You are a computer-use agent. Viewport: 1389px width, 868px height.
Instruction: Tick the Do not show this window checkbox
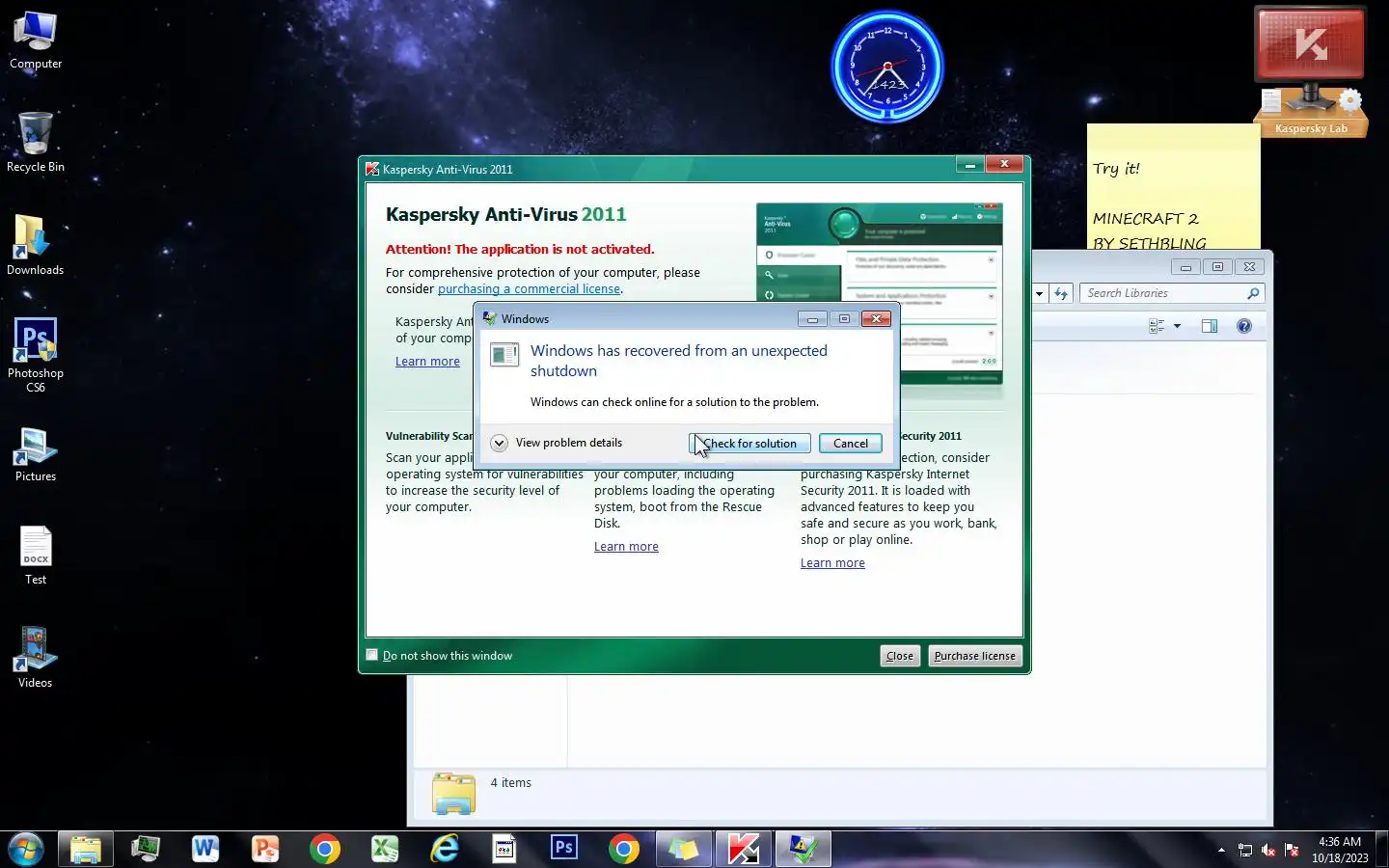(x=372, y=655)
